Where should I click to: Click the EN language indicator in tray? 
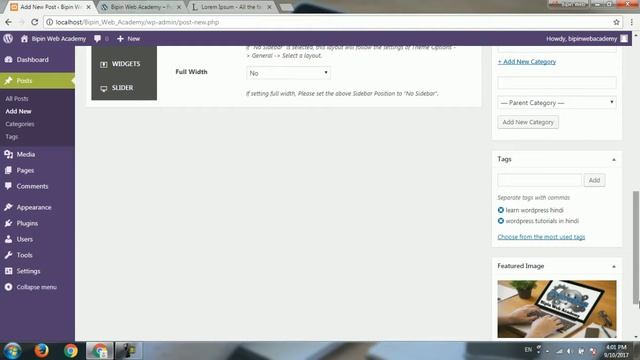point(528,350)
